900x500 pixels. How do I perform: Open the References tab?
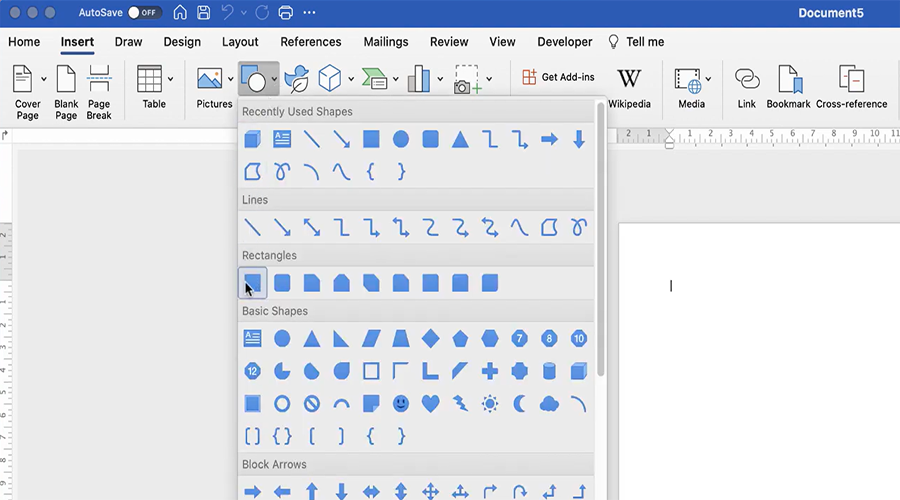311,42
